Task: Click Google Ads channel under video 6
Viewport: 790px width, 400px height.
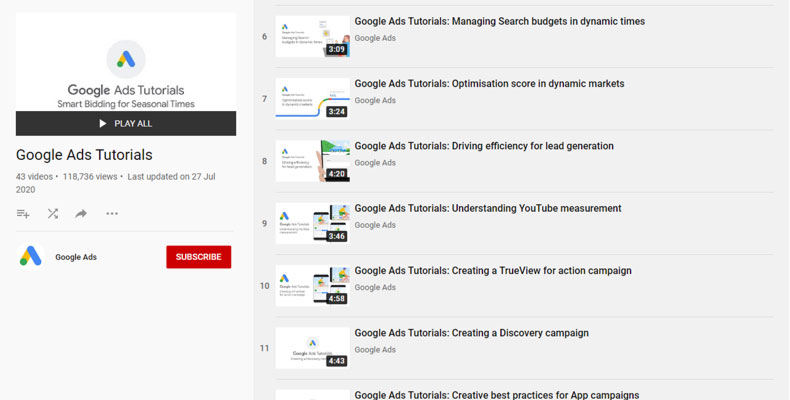Action: click(375, 38)
